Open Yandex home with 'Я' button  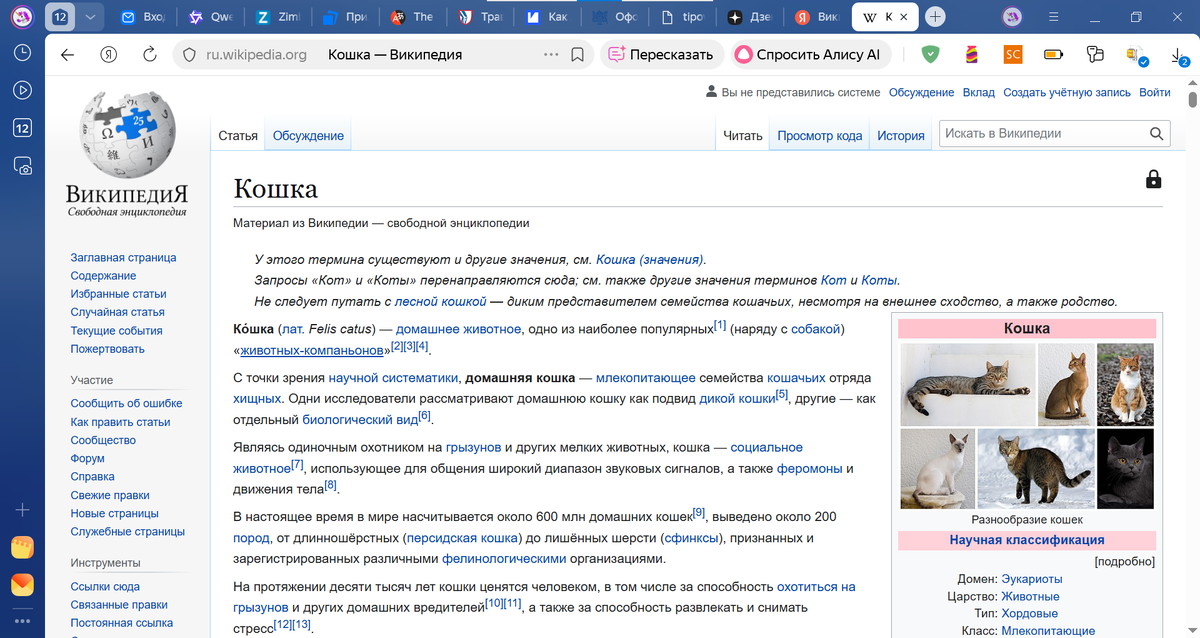pos(109,55)
